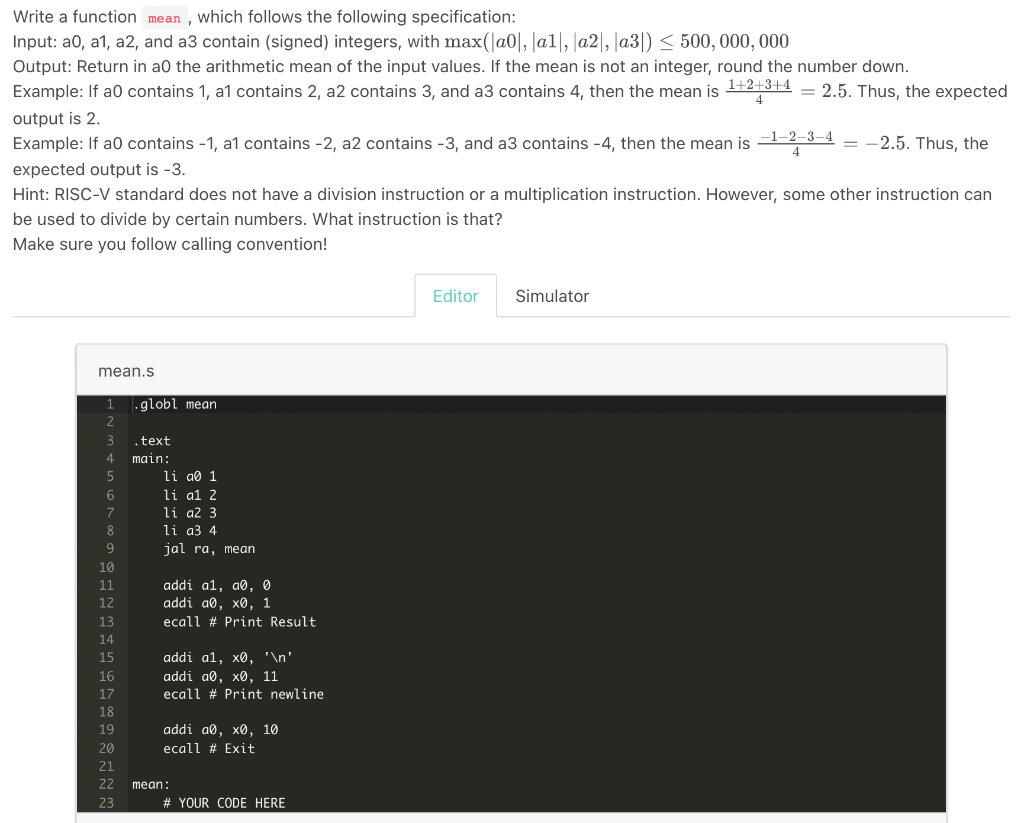Click the mean inline code badge in the prompt
Viewport: 1024px width, 823px height.
(x=163, y=17)
